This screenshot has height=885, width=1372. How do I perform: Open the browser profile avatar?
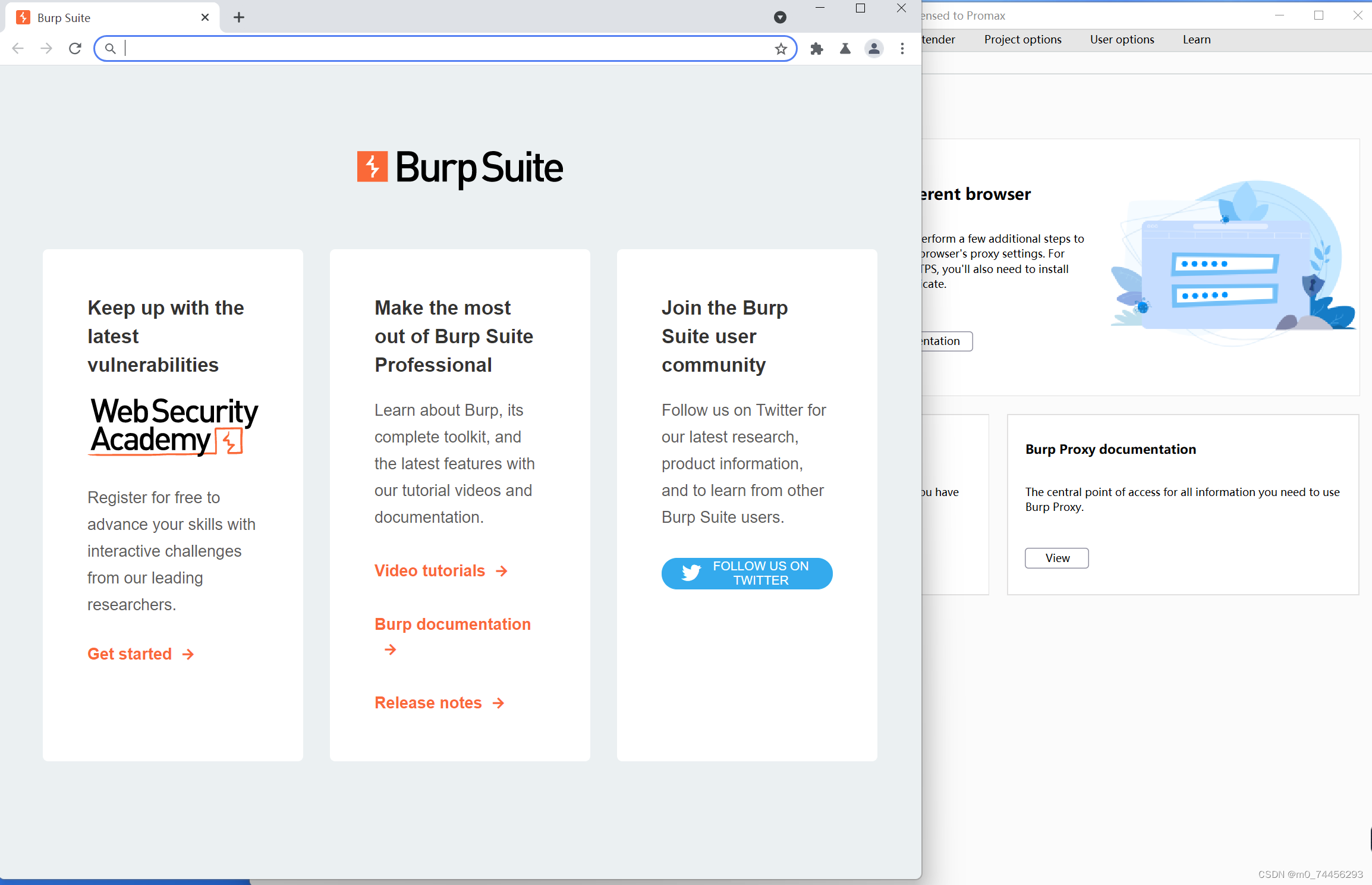pos(873,49)
